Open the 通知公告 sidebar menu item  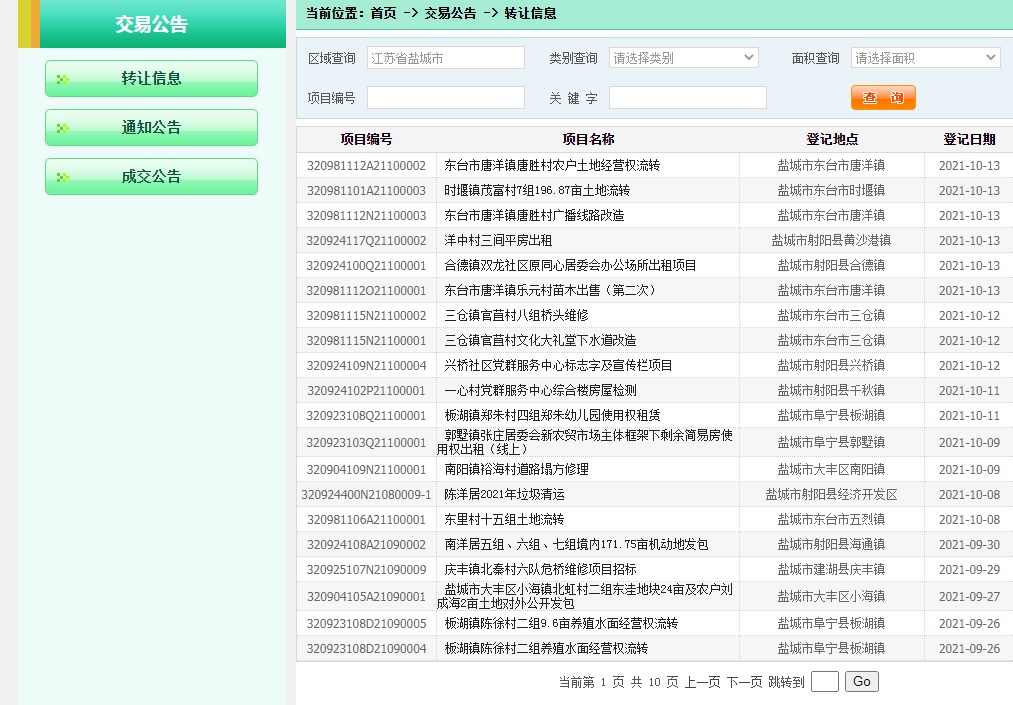click(x=151, y=128)
